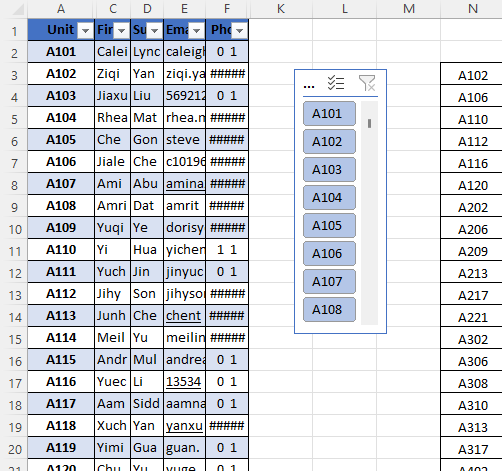Click cell A110 in Unit column

point(61,250)
